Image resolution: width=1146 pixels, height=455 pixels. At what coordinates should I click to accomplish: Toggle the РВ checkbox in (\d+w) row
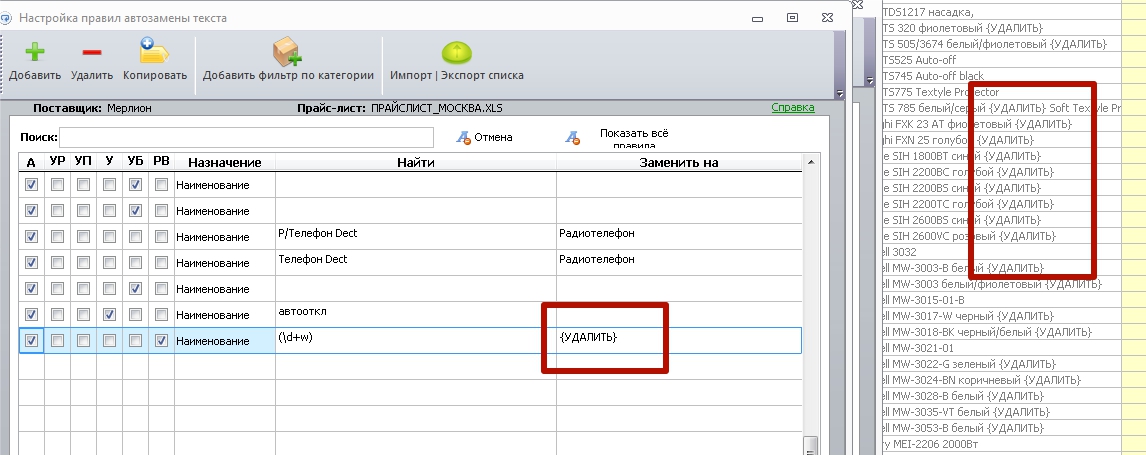[162, 340]
